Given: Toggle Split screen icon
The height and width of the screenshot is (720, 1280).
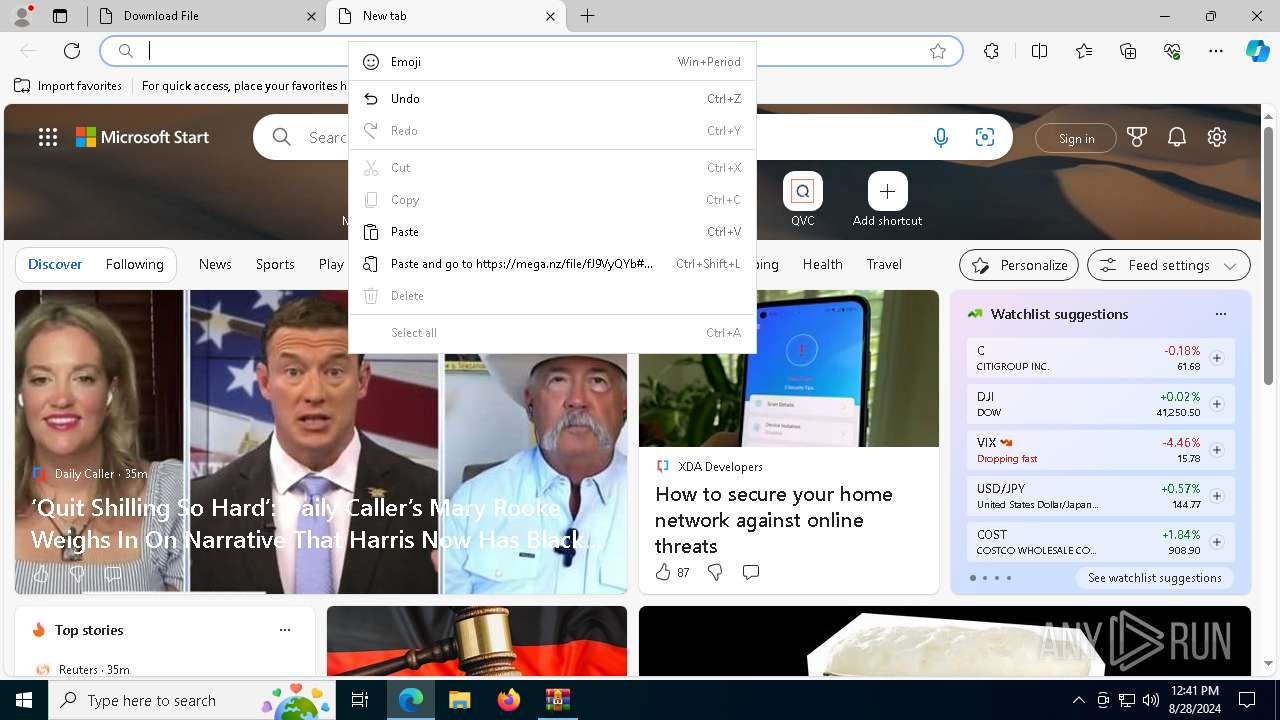Looking at the screenshot, I should pyautogui.click(x=1039, y=51).
